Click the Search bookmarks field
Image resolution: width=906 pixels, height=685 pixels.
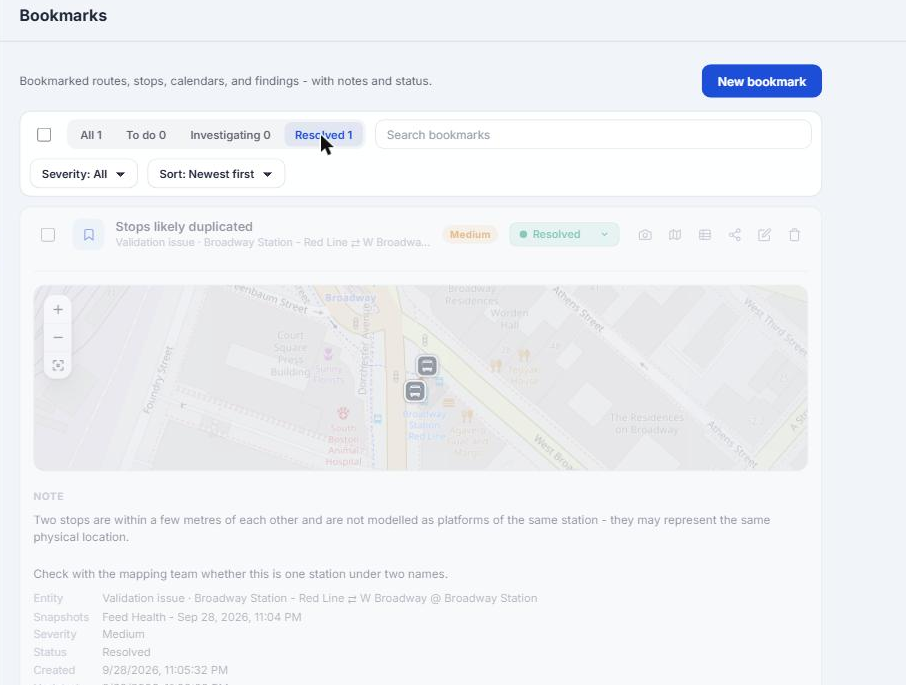(593, 135)
